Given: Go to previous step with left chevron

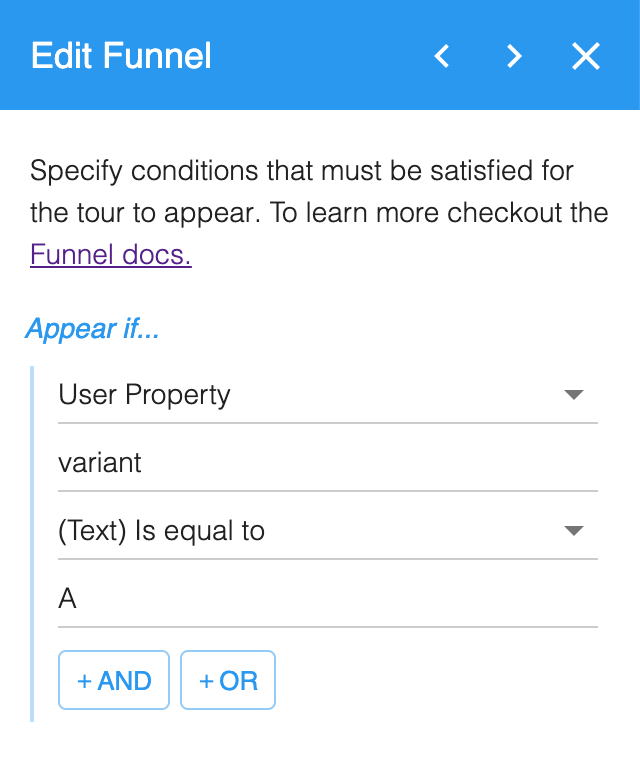Looking at the screenshot, I should pos(442,56).
